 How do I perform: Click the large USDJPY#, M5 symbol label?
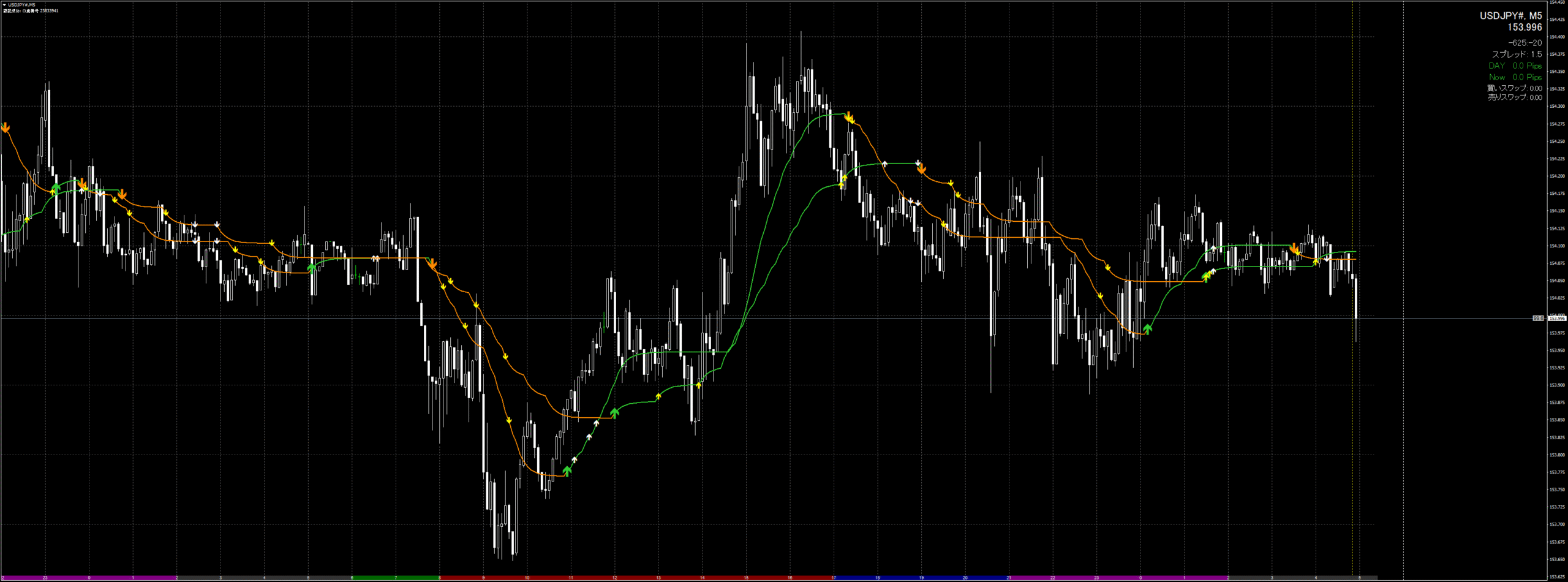[x=1510, y=16]
